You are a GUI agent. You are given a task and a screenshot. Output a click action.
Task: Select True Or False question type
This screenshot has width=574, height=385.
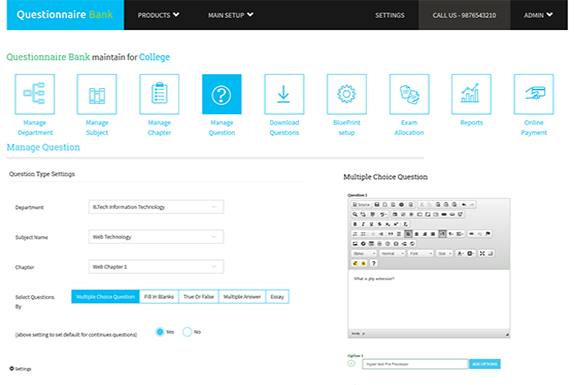198,296
